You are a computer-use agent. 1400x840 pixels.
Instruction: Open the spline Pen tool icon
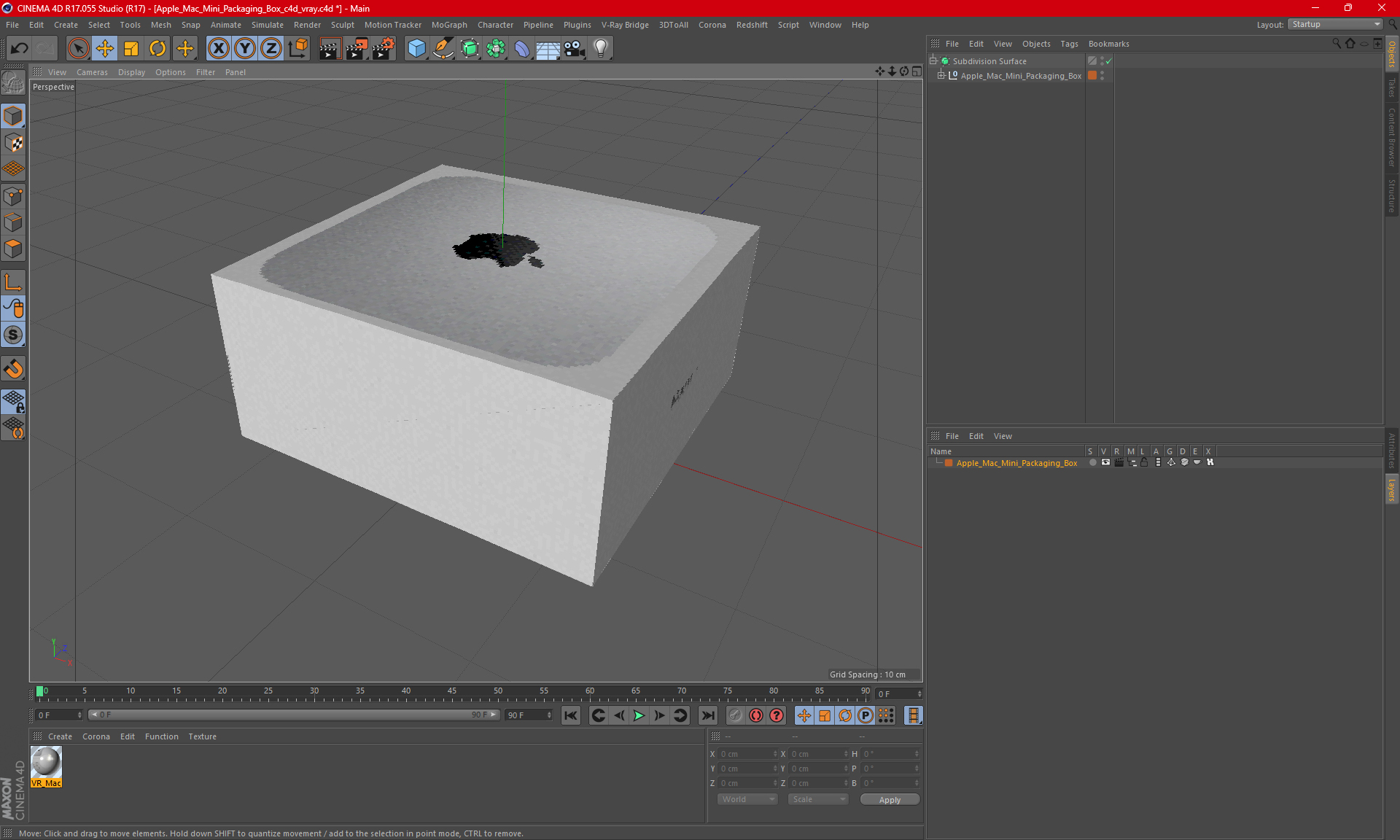coord(443,48)
